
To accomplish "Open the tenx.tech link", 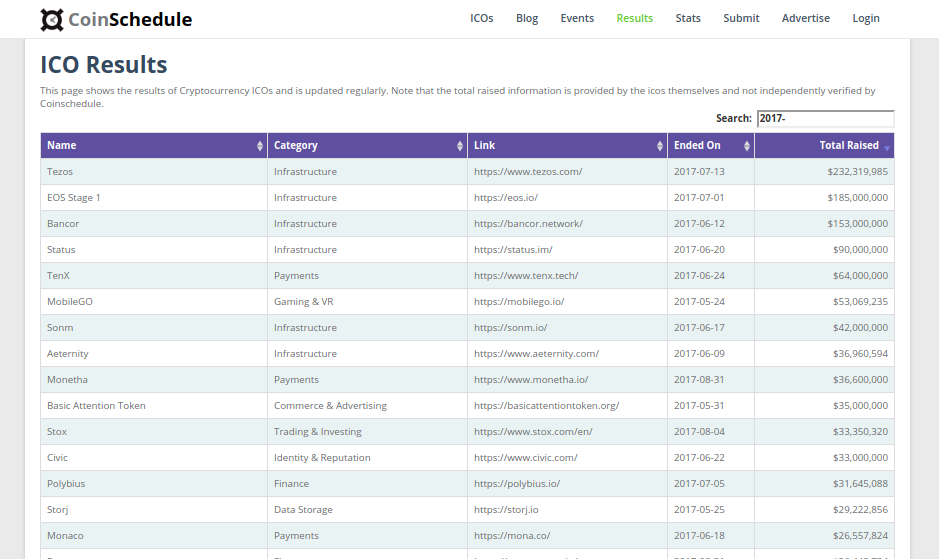I will (x=526, y=276).
